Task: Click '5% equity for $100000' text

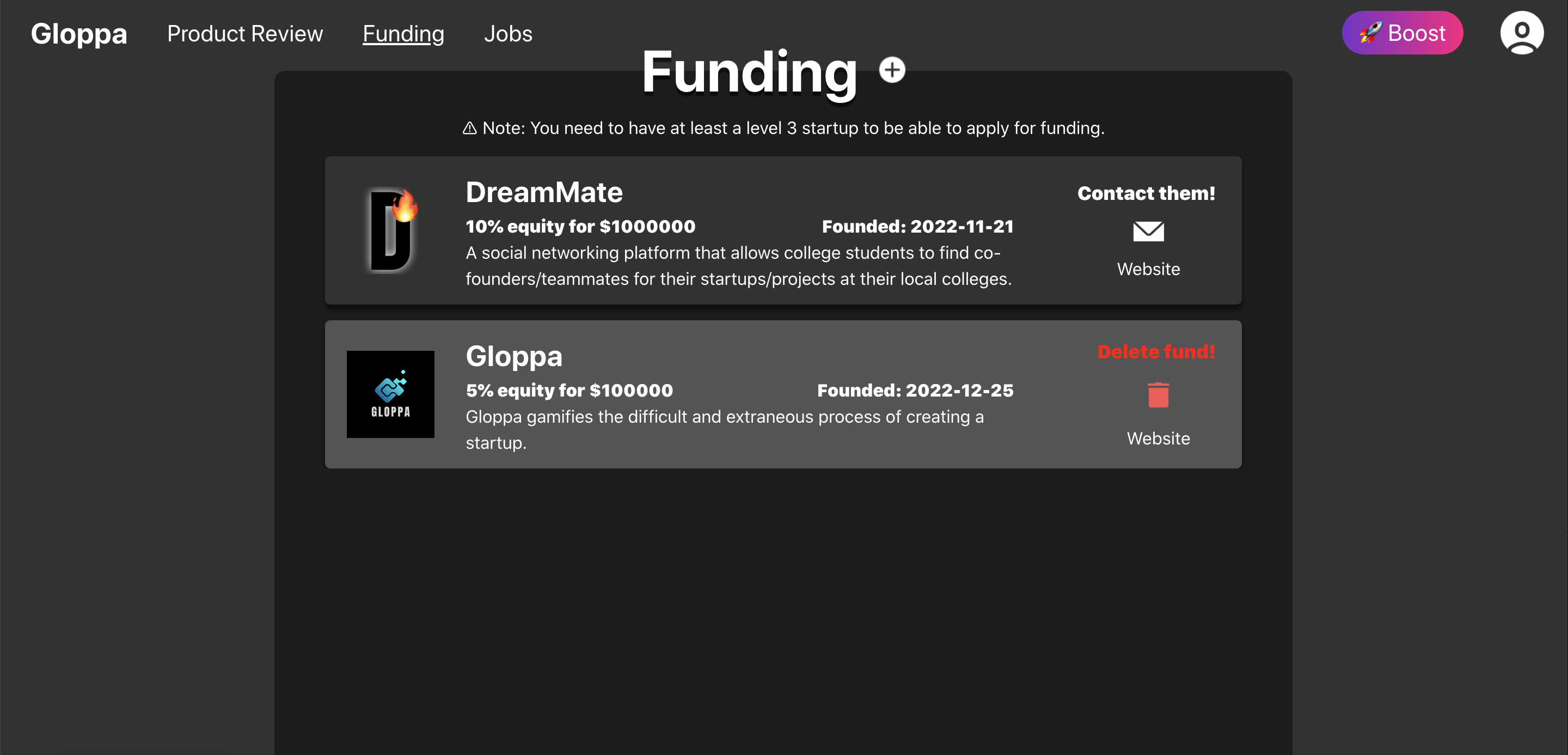Action: pyautogui.click(x=569, y=390)
